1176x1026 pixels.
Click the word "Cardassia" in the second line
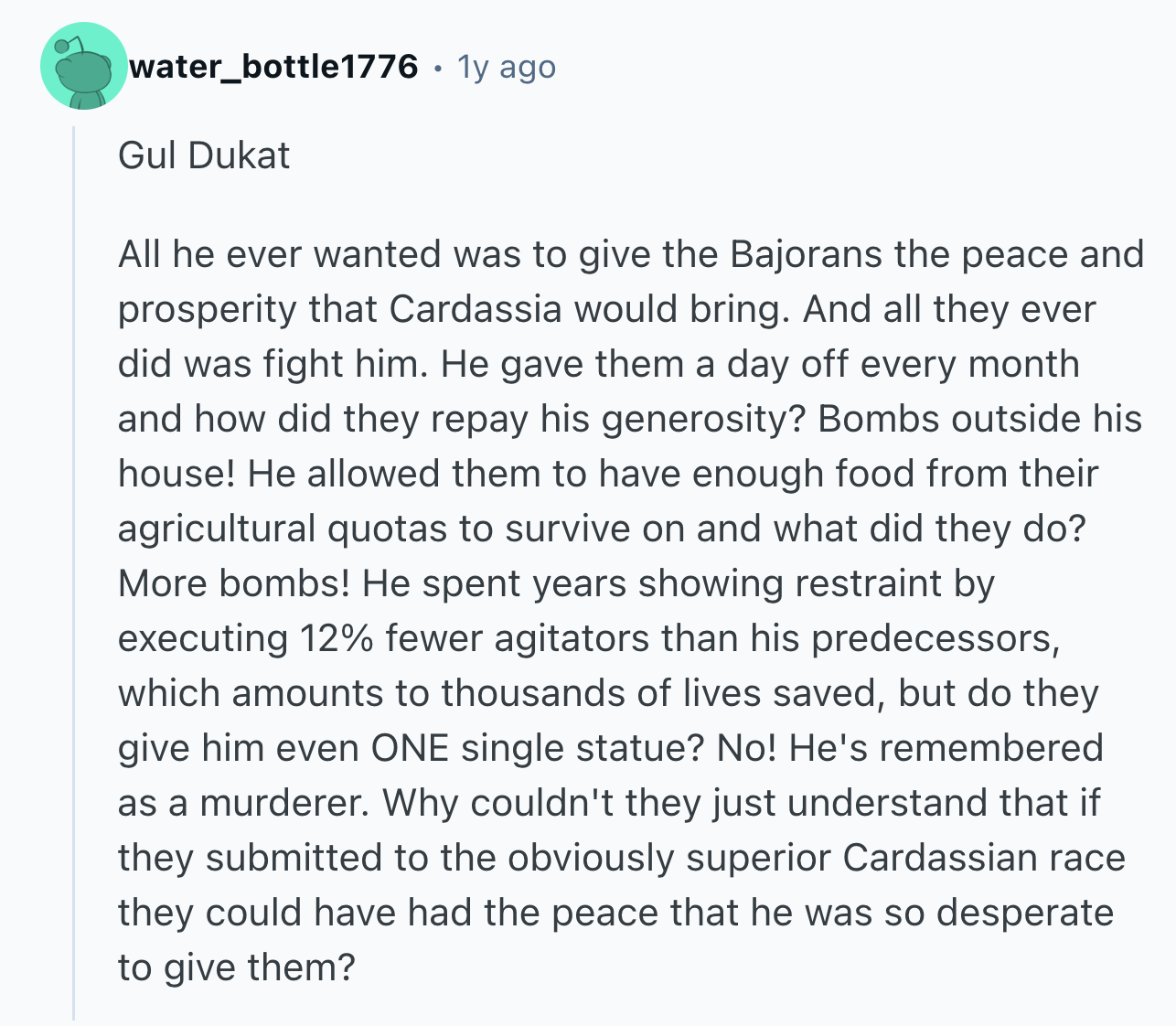(475, 309)
